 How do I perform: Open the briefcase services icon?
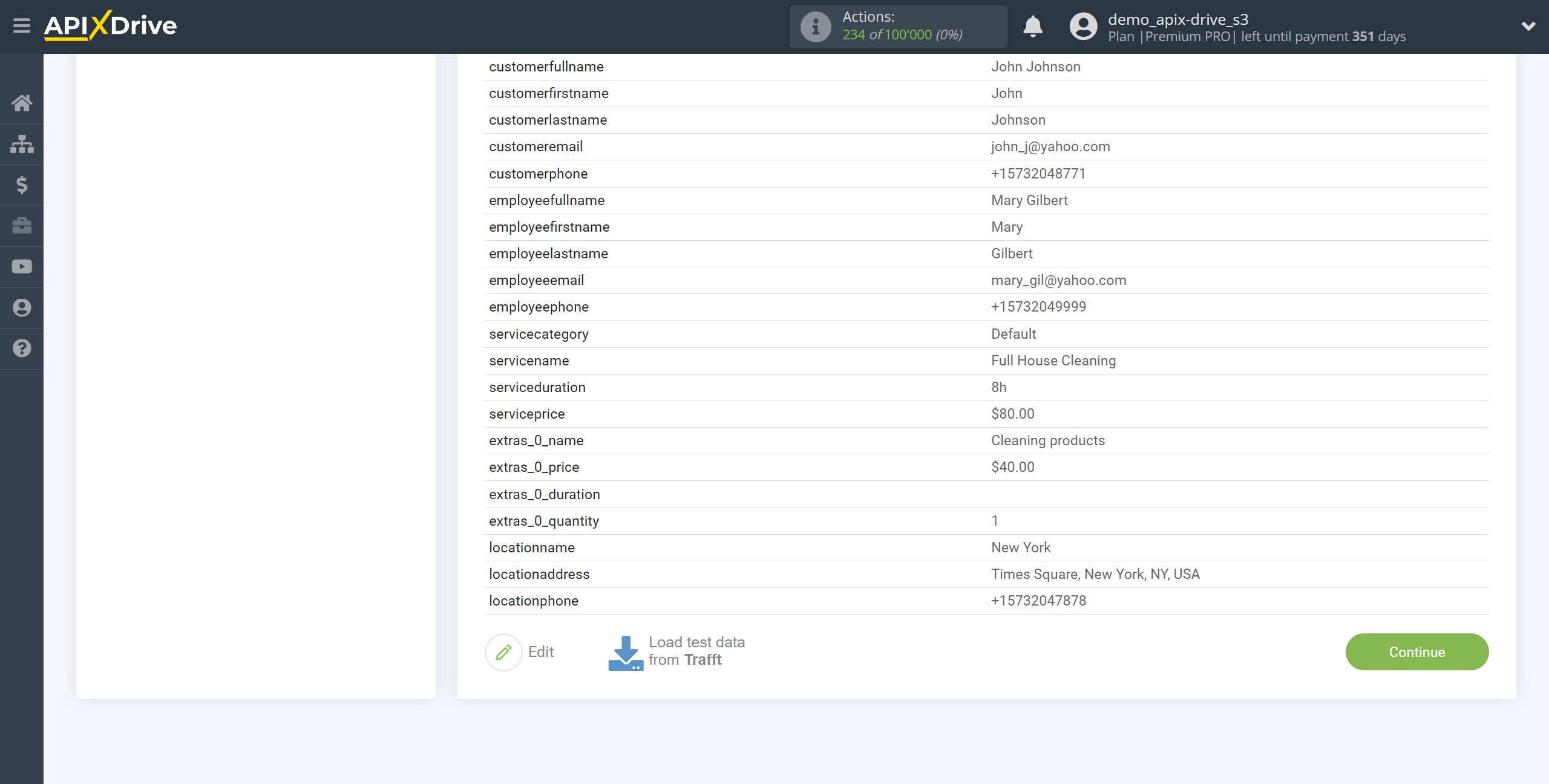(x=22, y=226)
